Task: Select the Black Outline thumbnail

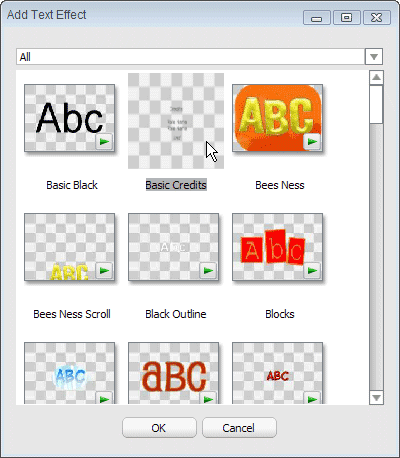Action: (x=174, y=247)
